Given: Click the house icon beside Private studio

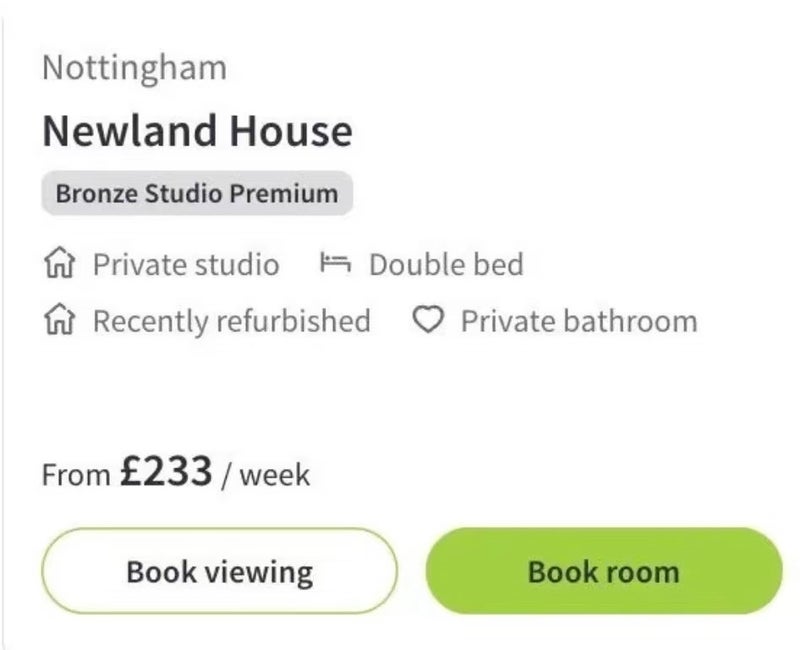Looking at the screenshot, I should 61,265.
